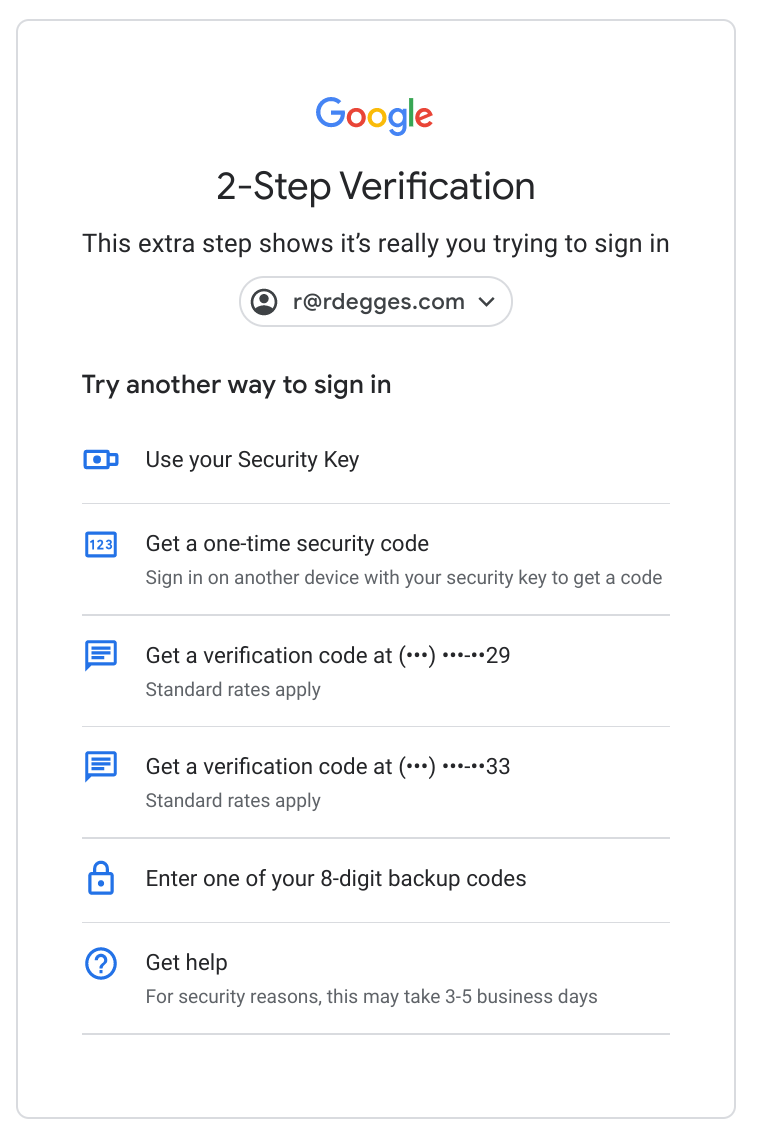The height and width of the screenshot is (1138, 757).
Task: Get verification code at number ending 29
Action: pos(328,656)
